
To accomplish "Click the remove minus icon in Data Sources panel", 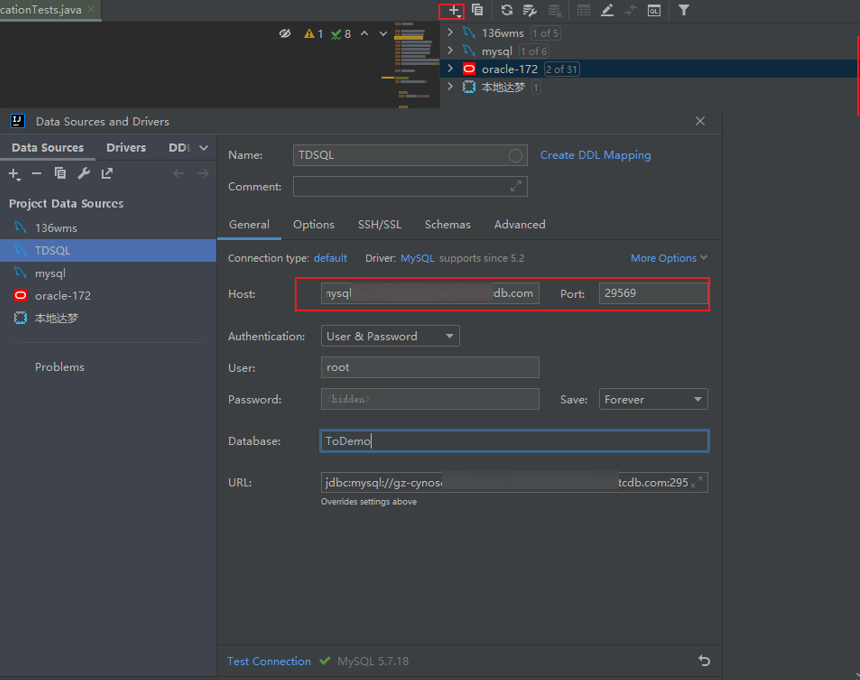I will click(x=37, y=174).
